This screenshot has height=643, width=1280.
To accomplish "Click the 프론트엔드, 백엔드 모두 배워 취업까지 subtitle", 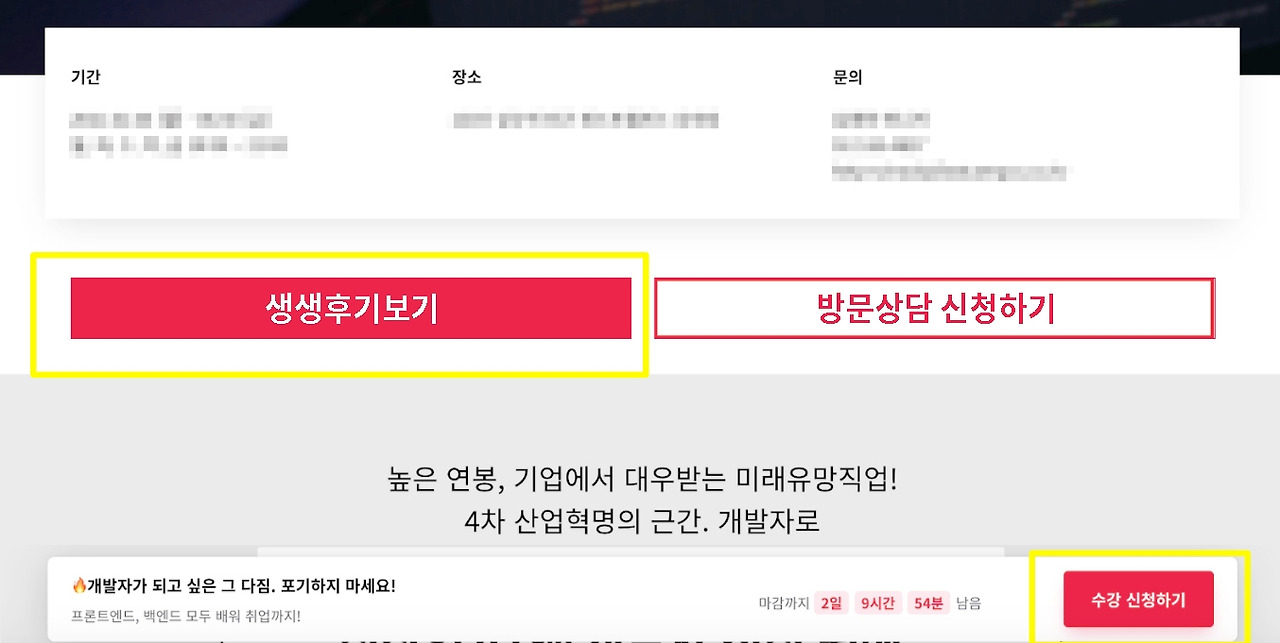I will coord(186,616).
